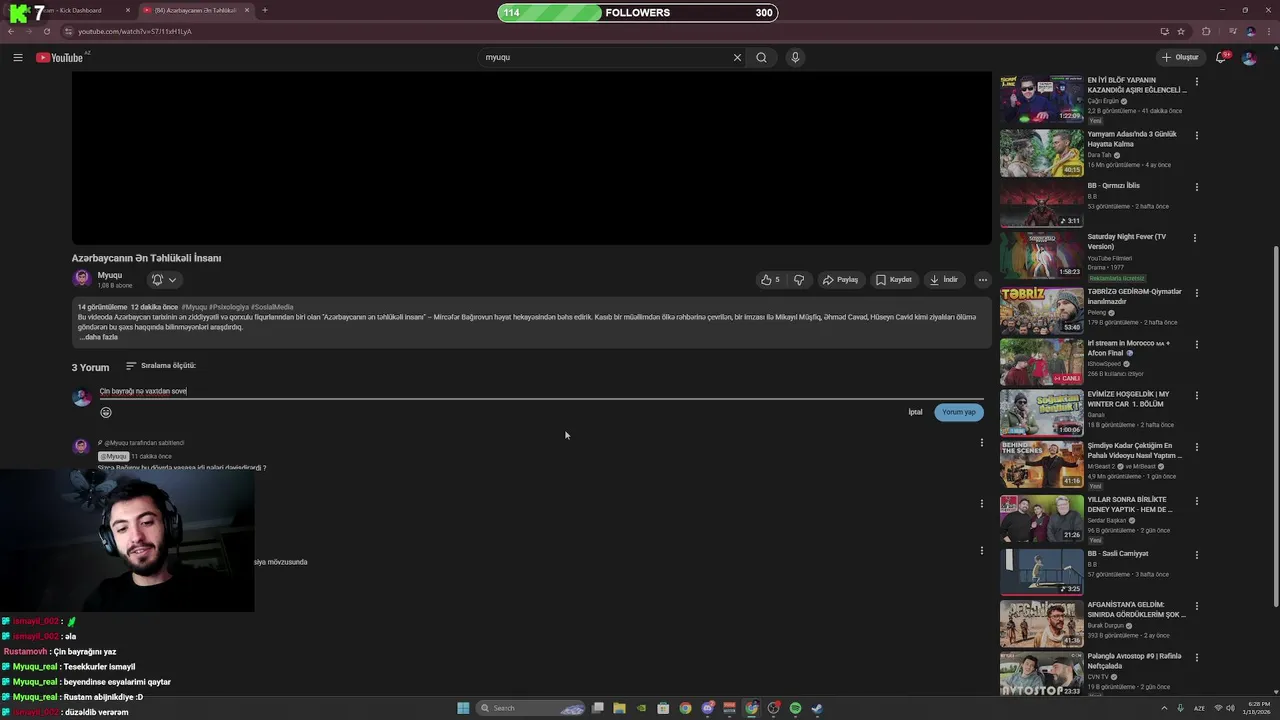
Task: Open the YILLAR SONRA BİRLİKTE video thumbnail
Action: pyautogui.click(x=1041, y=518)
